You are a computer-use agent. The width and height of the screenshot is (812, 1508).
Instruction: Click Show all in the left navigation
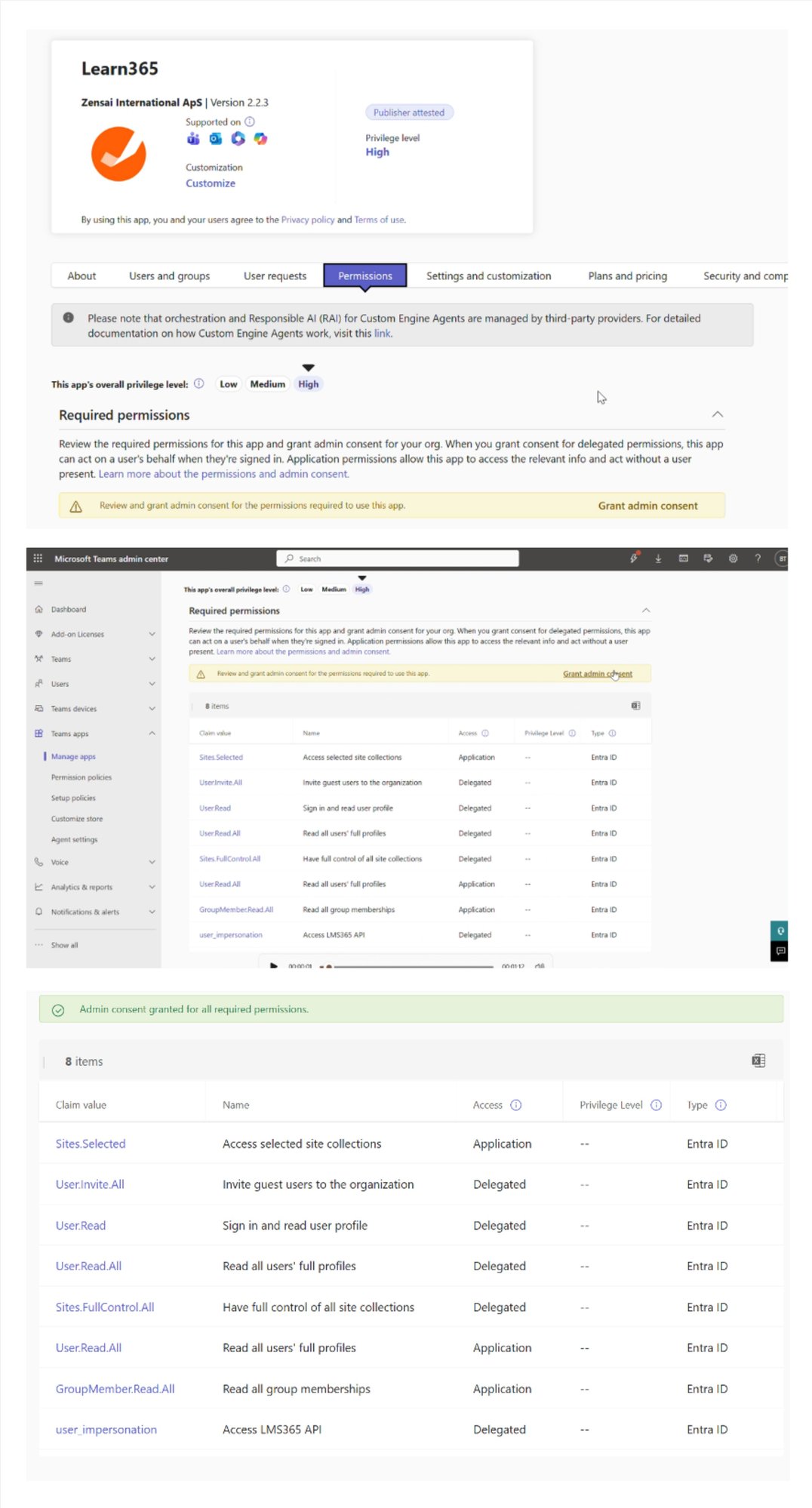click(x=64, y=945)
